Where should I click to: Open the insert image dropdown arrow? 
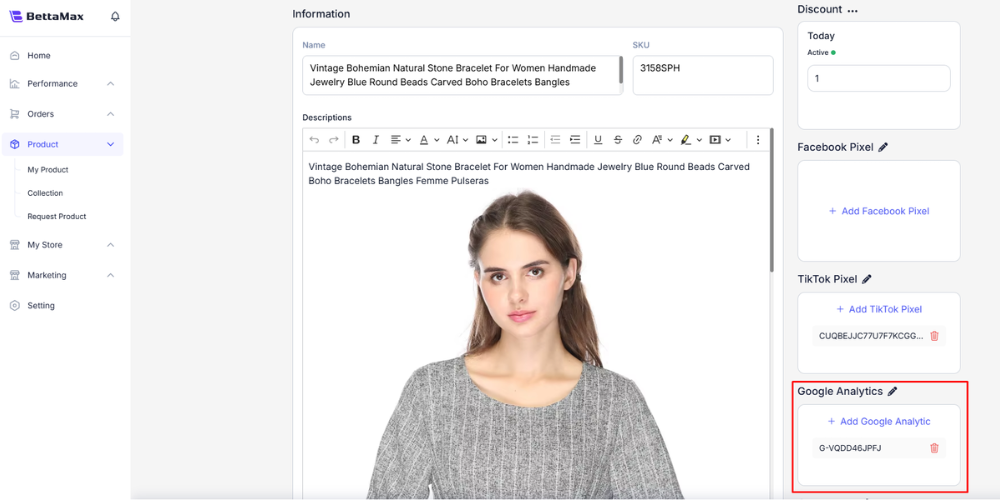click(x=494, y=140)
